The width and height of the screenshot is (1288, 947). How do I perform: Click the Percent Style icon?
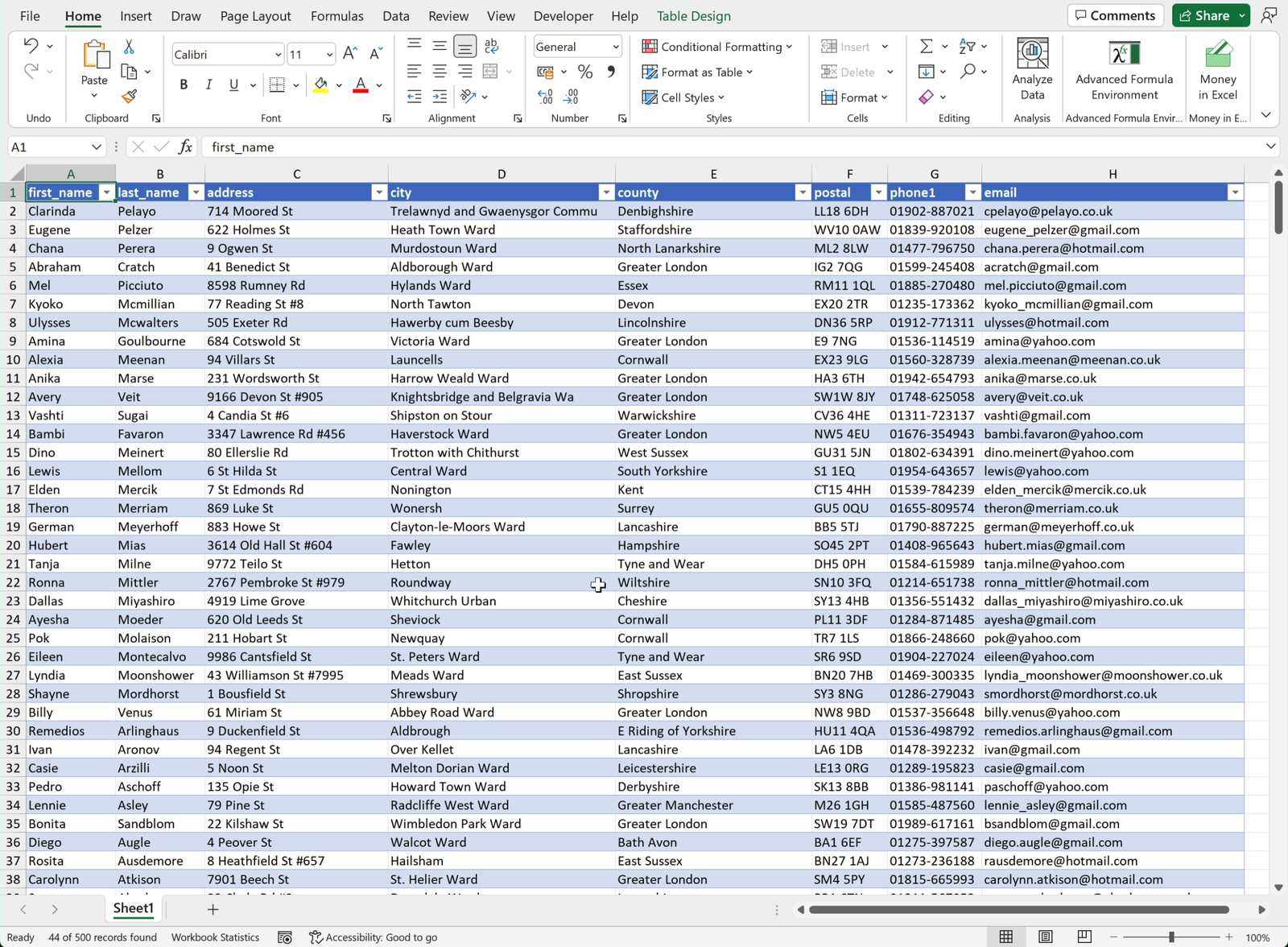coord(585,72)
